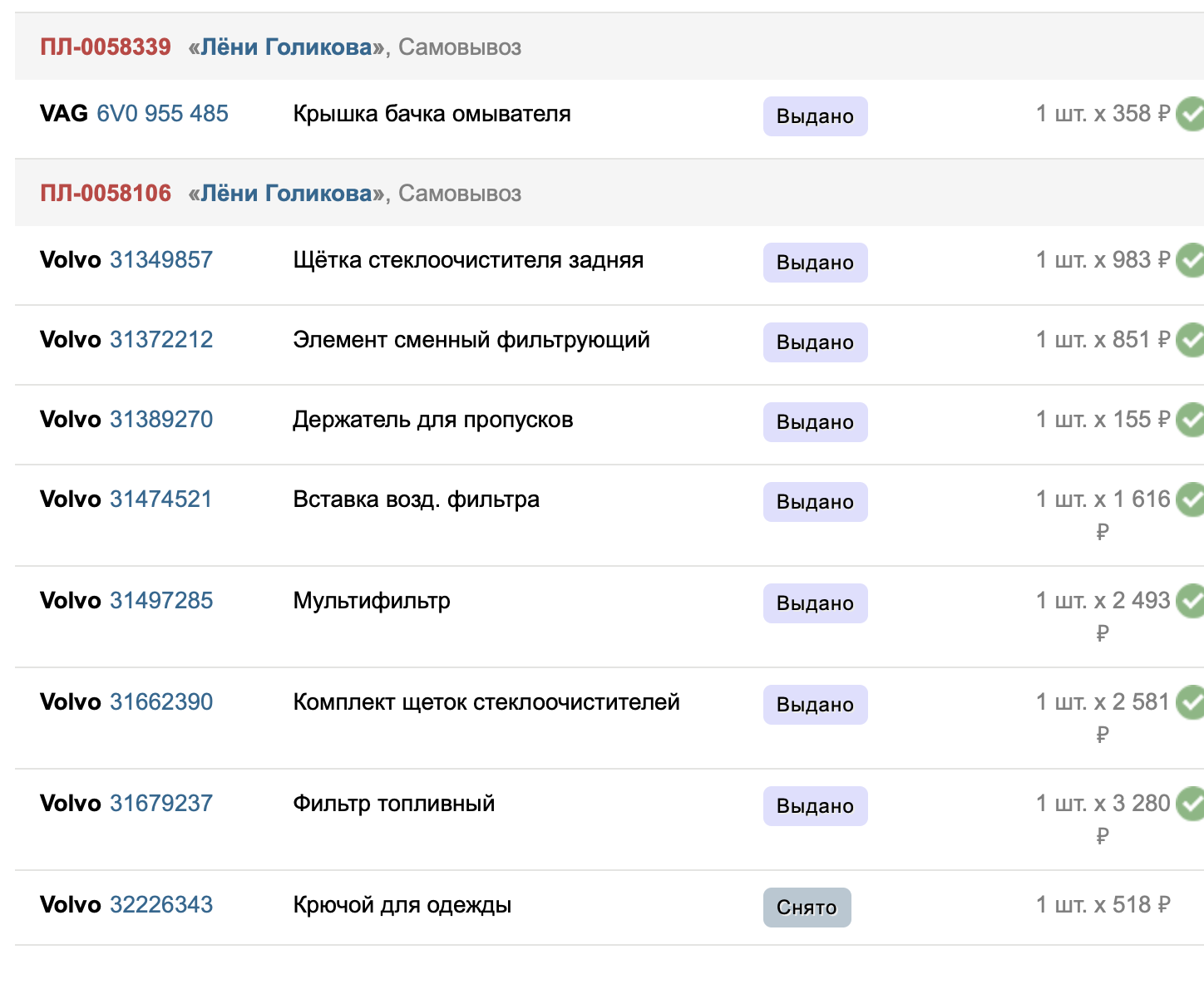Viewport: 1204px width, 984px height.
Task: Open order ПЛ-0058339
Action: (x=106, y=47)
